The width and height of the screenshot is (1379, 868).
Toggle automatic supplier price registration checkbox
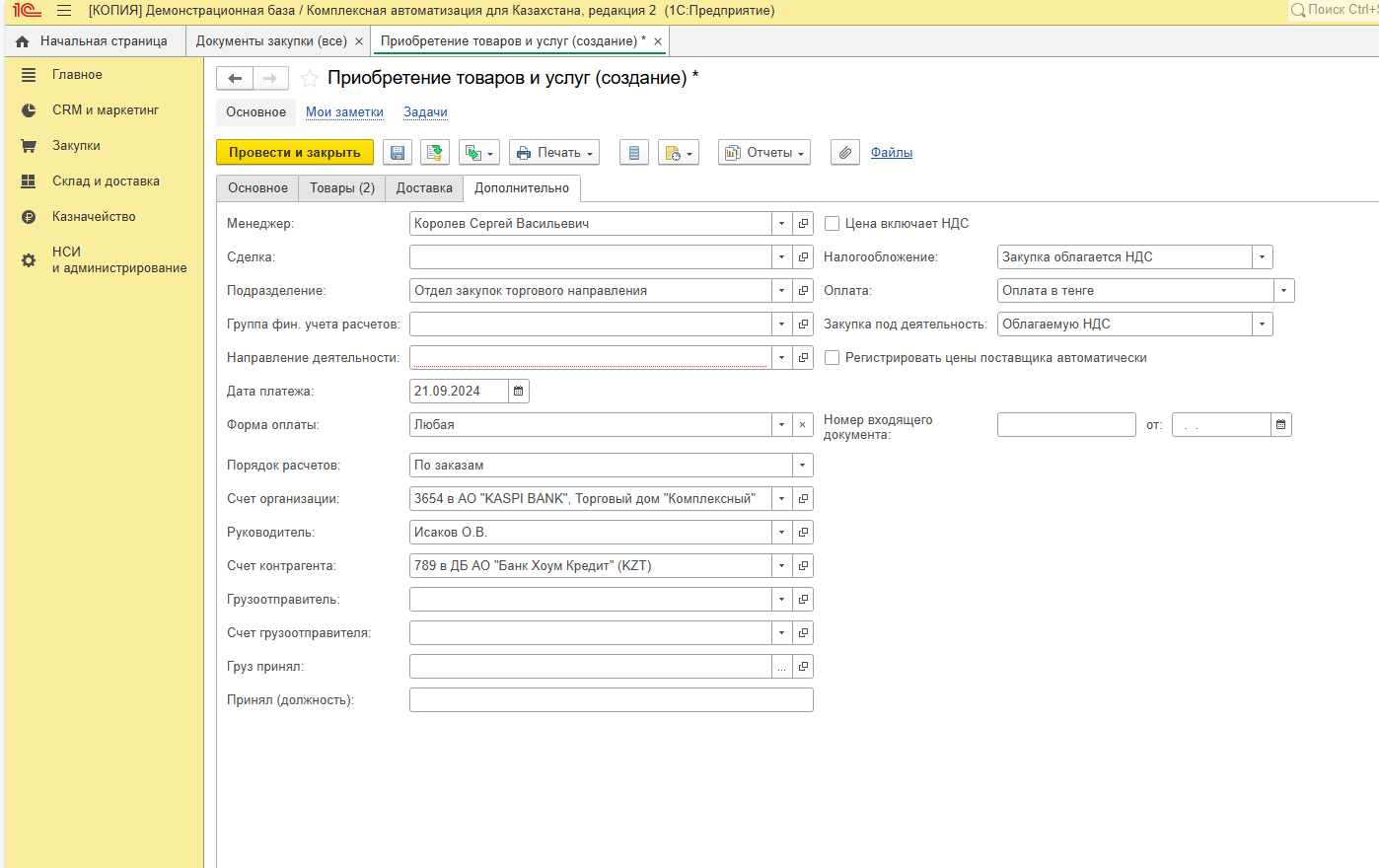pyautogui.click(x=833, y=358)
